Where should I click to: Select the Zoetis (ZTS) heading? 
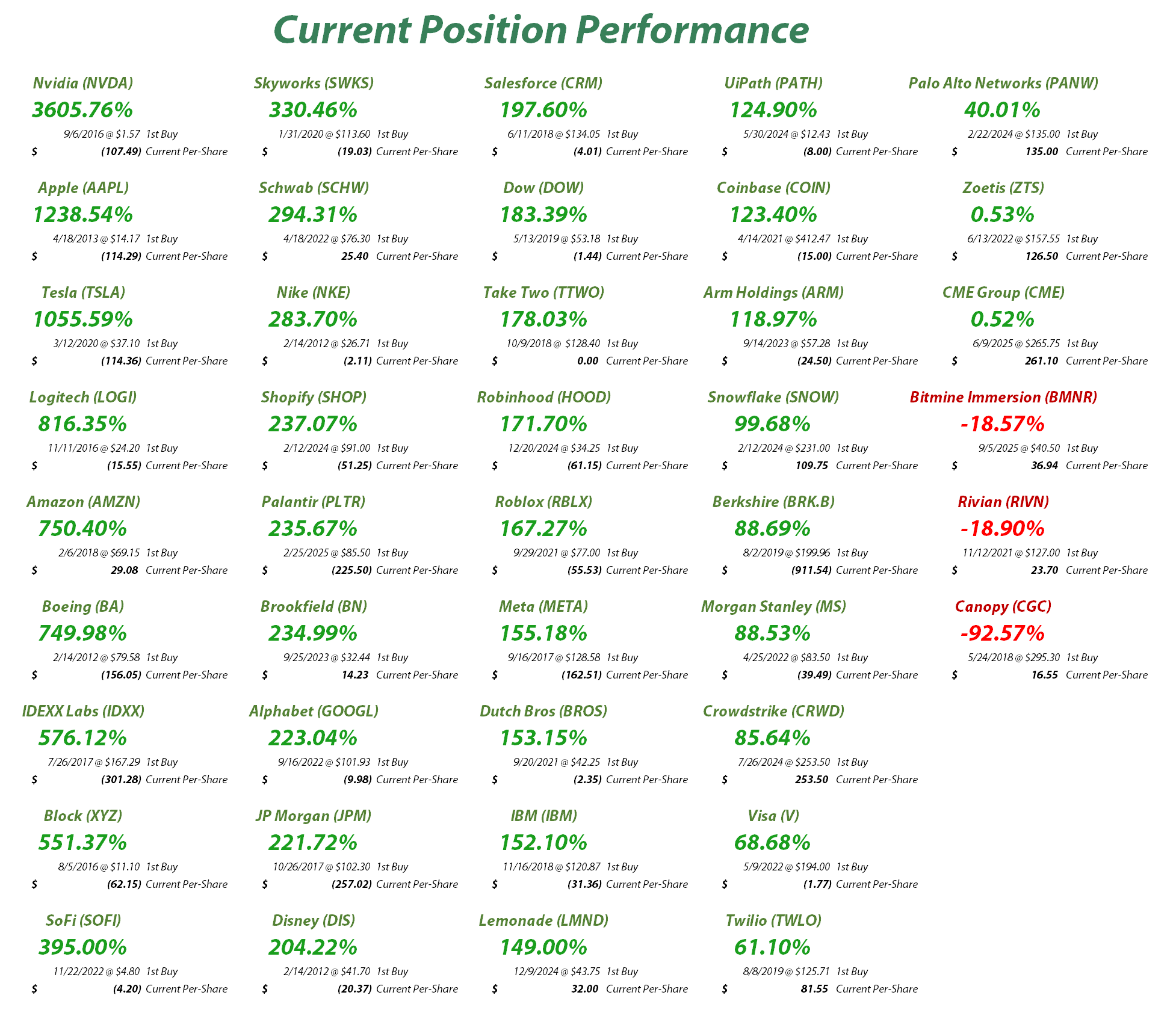(1003, 188)
